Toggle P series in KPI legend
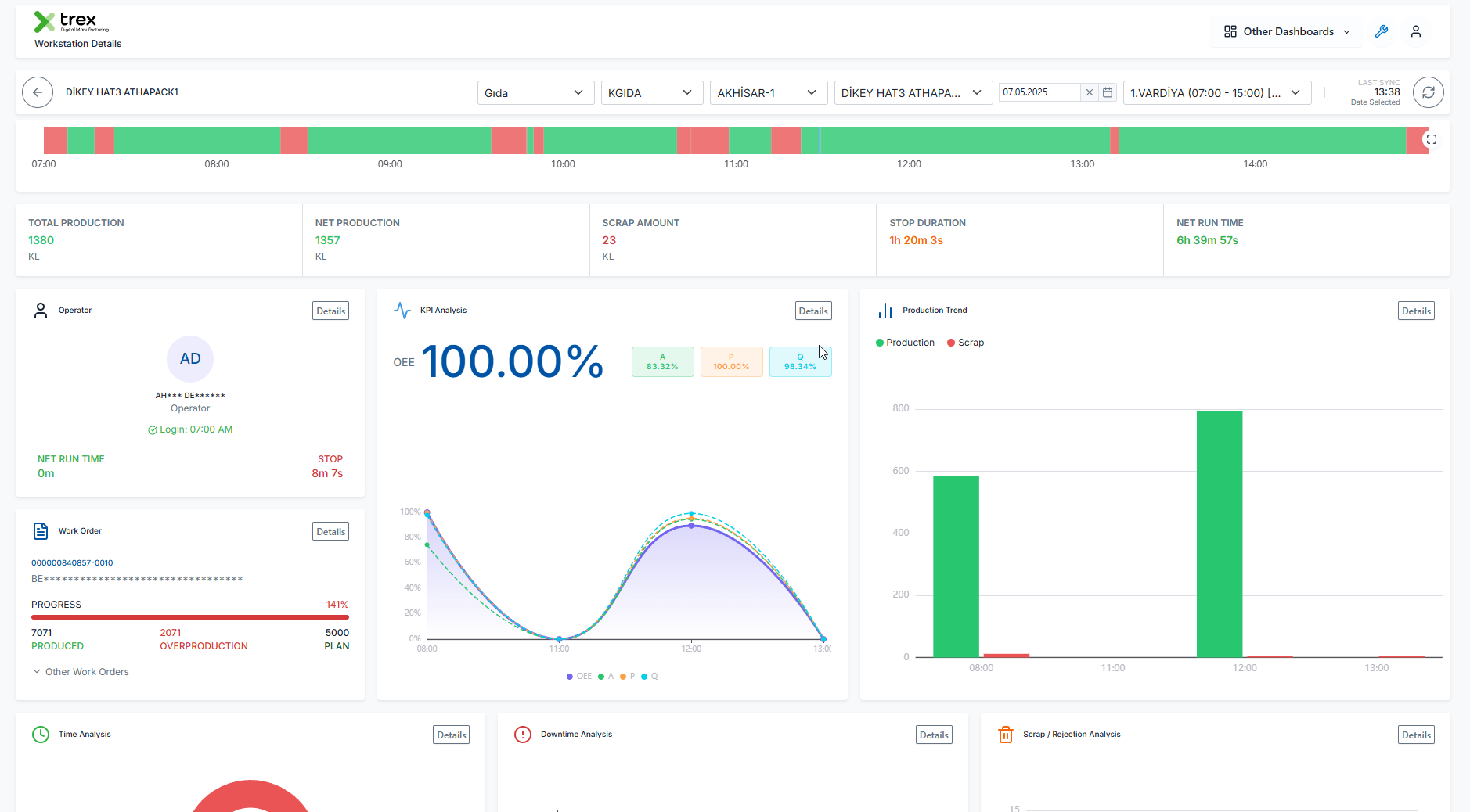1470x812 pixels. point(627,677)
